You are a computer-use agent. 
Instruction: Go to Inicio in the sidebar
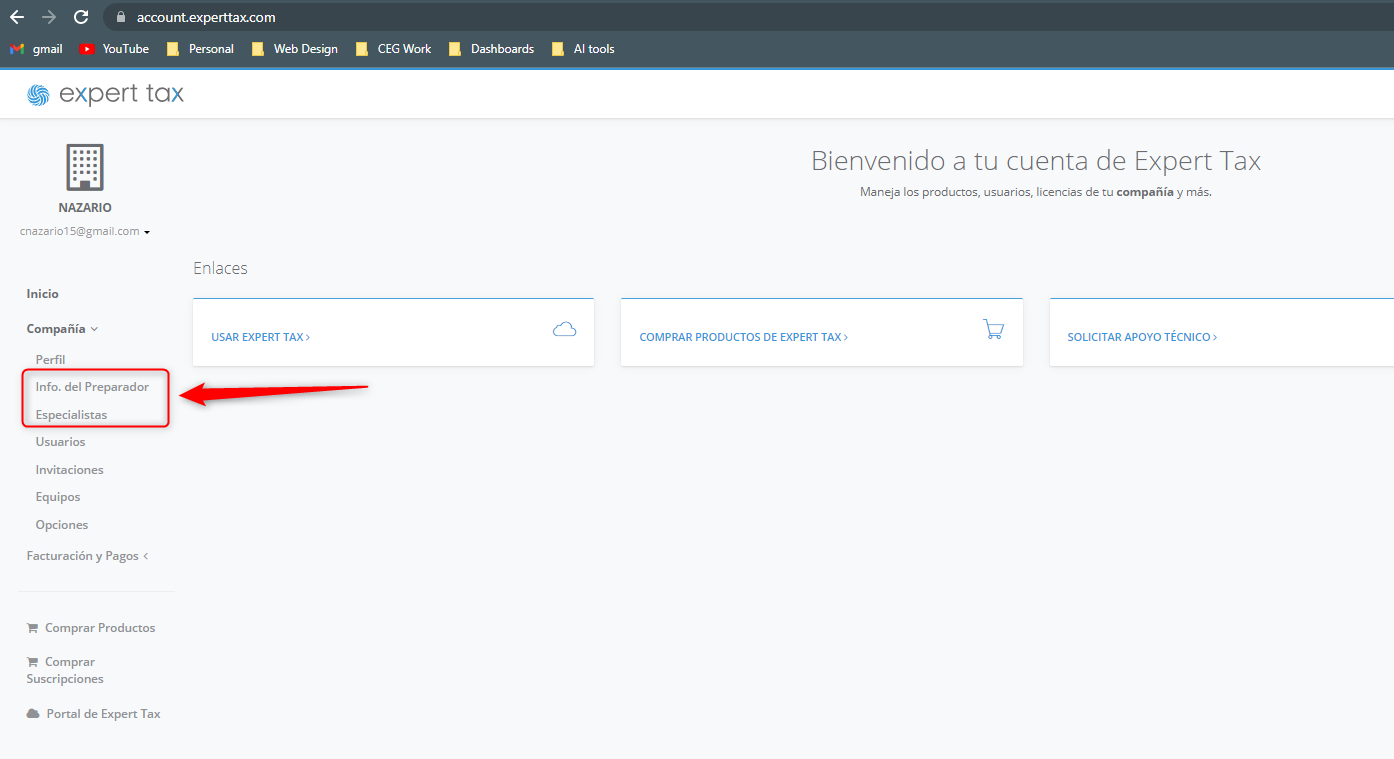(x=43, y=294)
